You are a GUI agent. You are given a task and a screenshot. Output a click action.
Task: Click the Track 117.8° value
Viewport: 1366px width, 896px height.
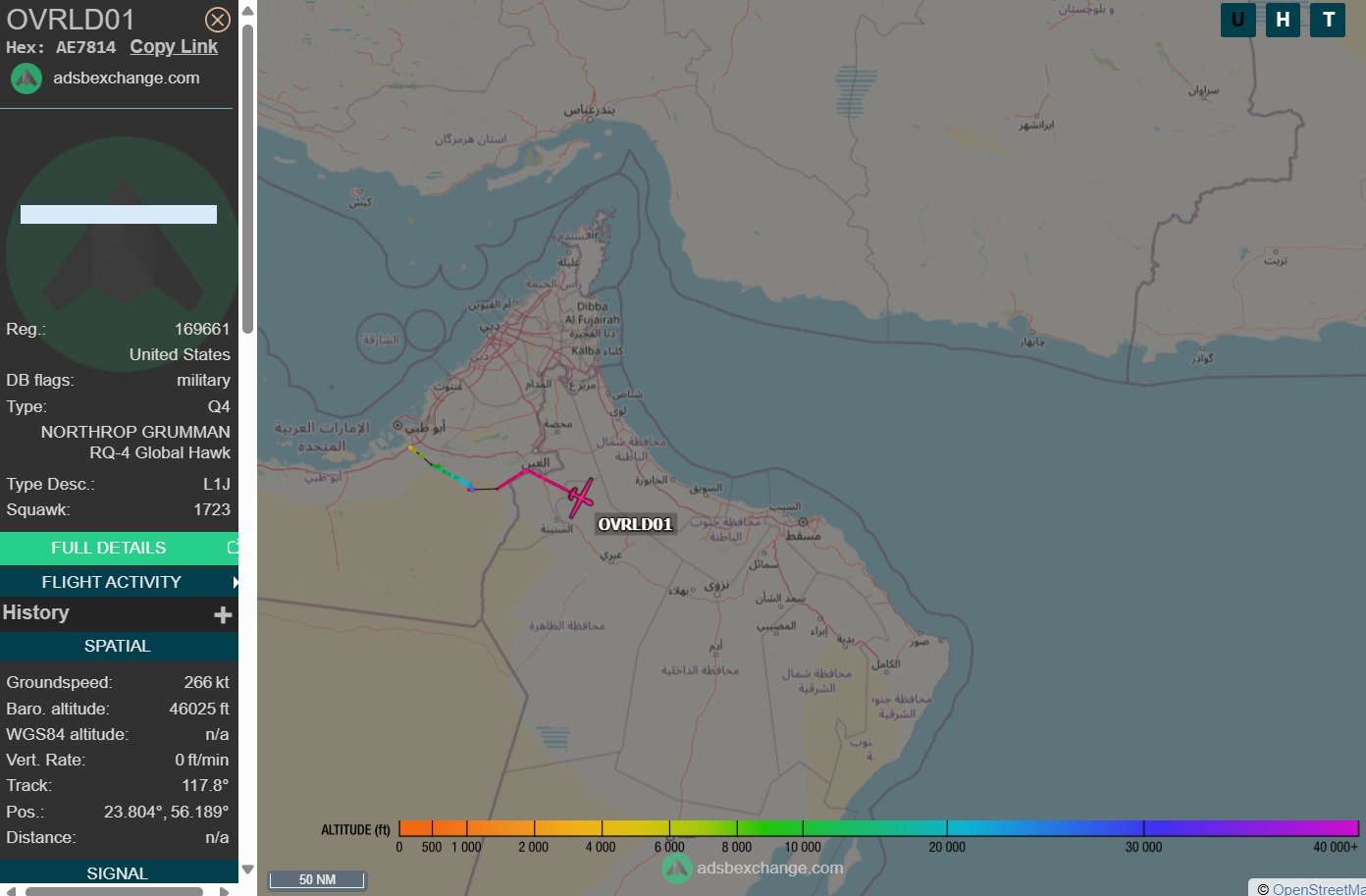(x=205, y=785)
